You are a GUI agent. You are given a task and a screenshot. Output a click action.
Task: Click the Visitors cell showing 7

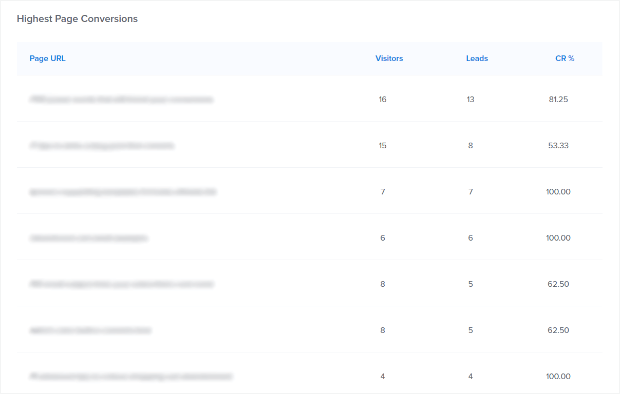click(x=383, y=192)
